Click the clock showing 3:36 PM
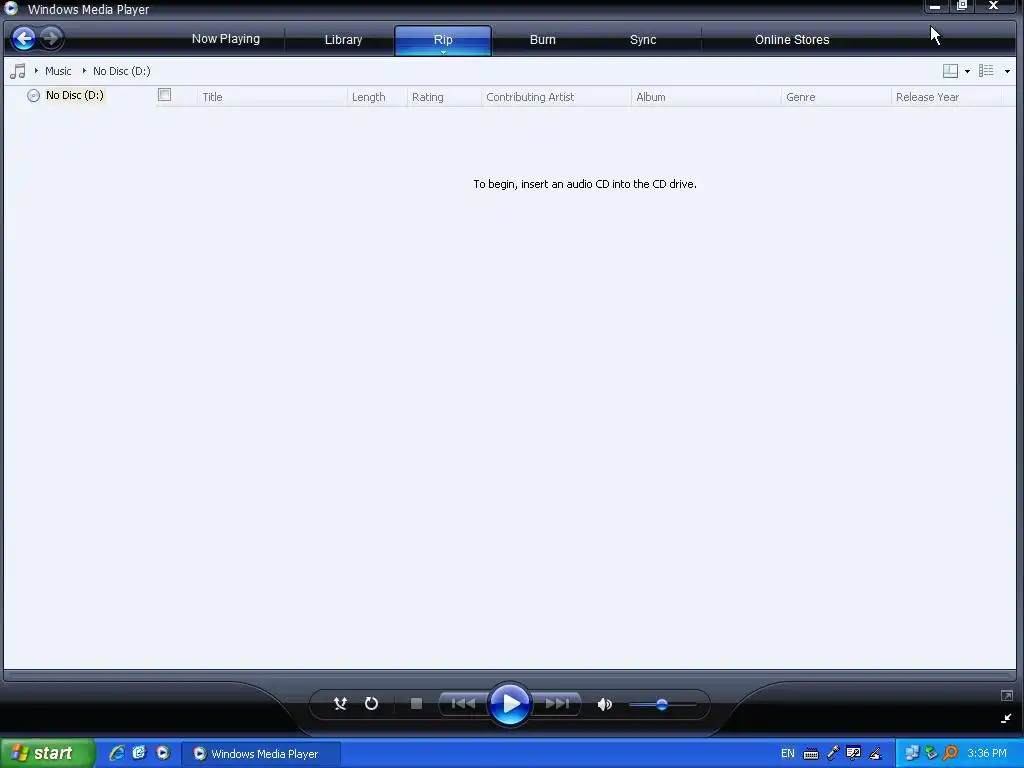The image size is (1024, 768). click(x=987, y=754)
